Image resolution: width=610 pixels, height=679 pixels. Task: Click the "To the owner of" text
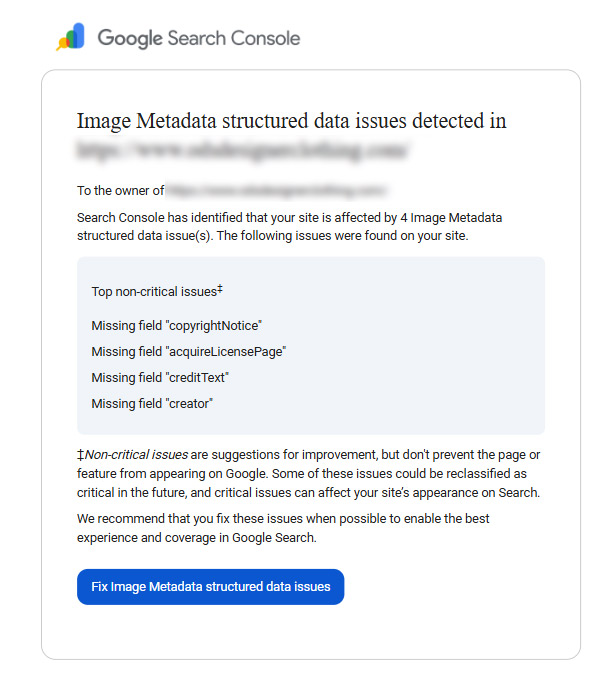120,190
